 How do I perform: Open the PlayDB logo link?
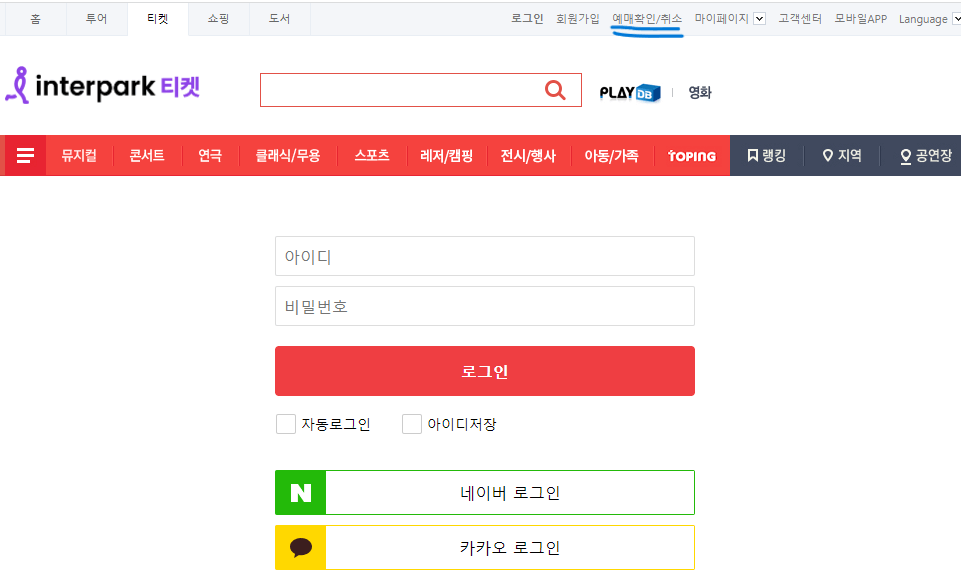point(629,93)
